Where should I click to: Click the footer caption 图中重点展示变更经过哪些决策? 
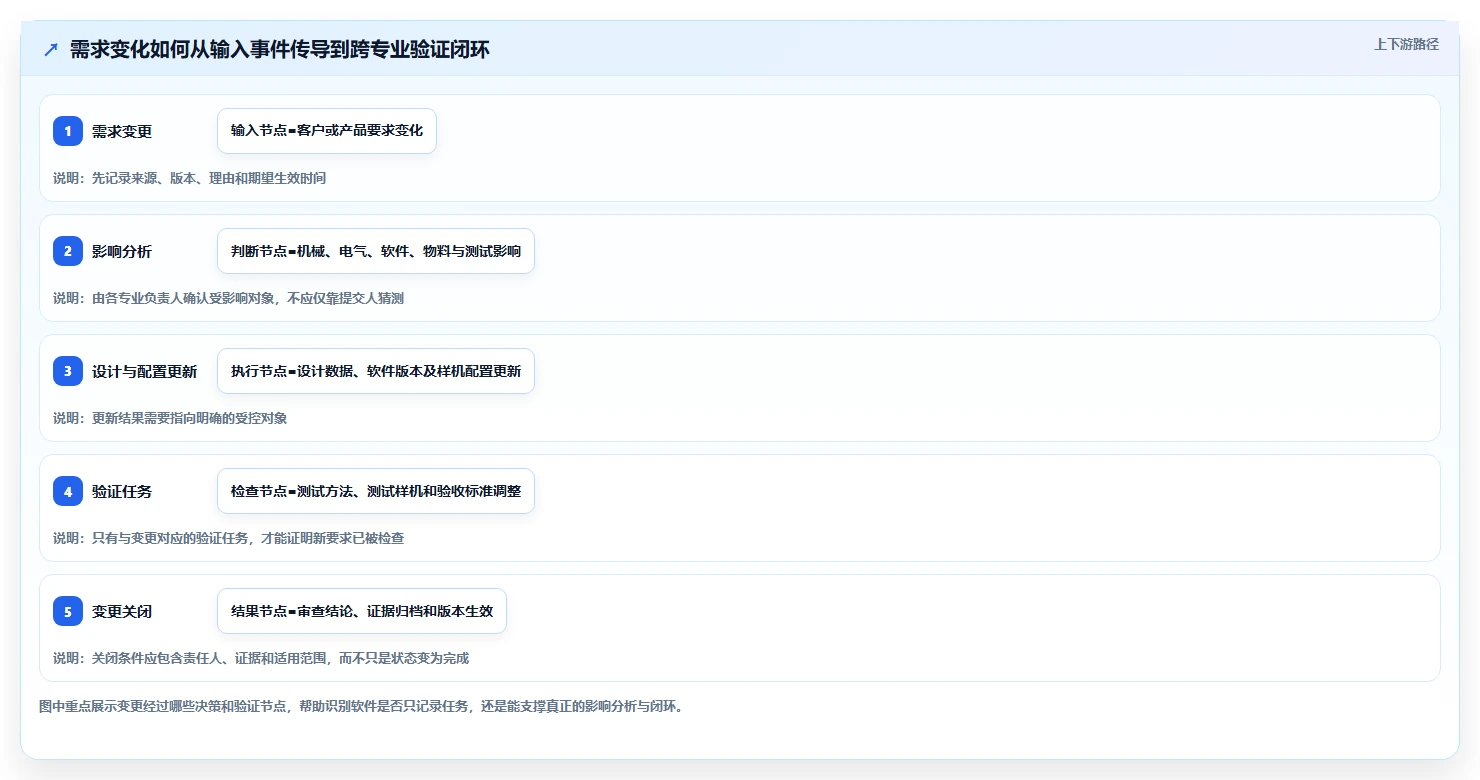pos(361,706)
